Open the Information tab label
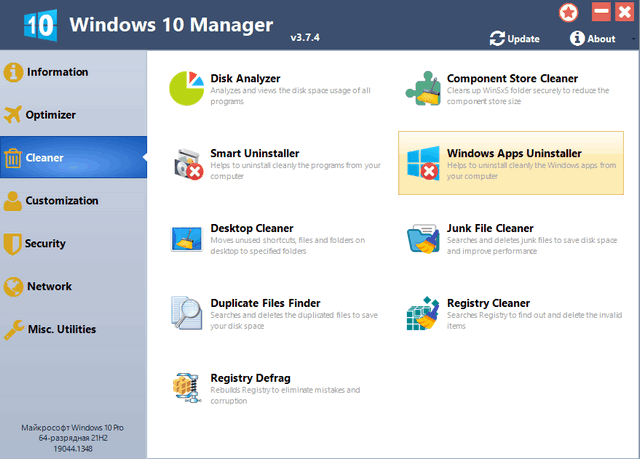 [x=58, y=72]
